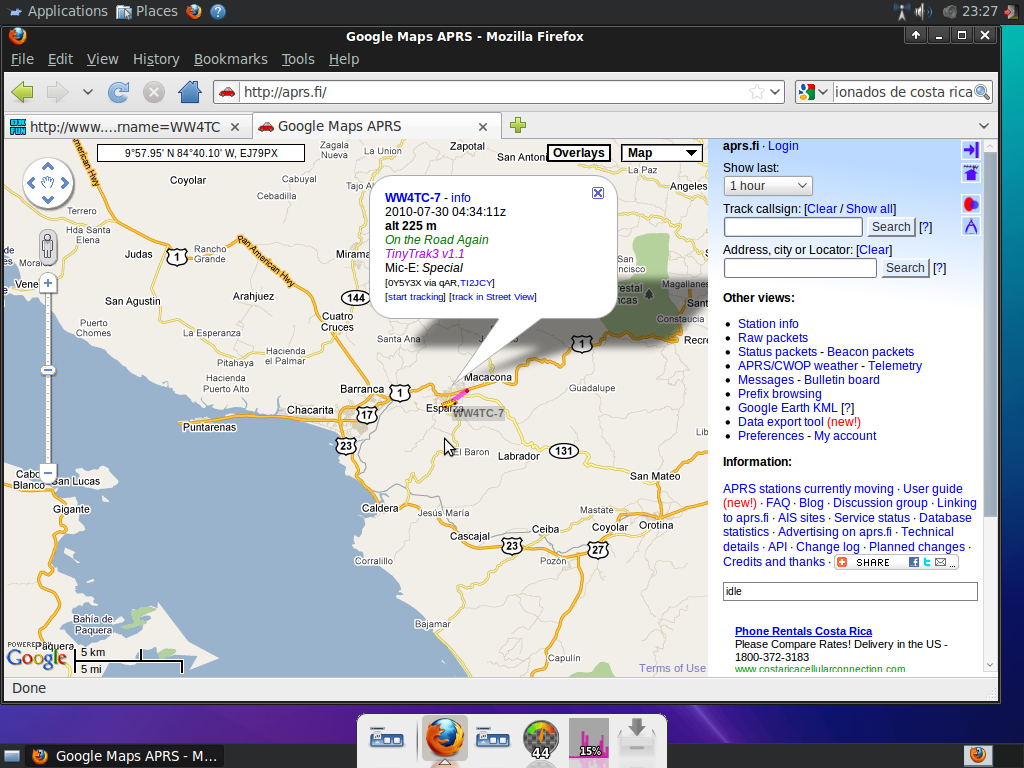Pan the map left with the arrow
The height and width of the screenshot is (768, 1024).
pos(31,183)
